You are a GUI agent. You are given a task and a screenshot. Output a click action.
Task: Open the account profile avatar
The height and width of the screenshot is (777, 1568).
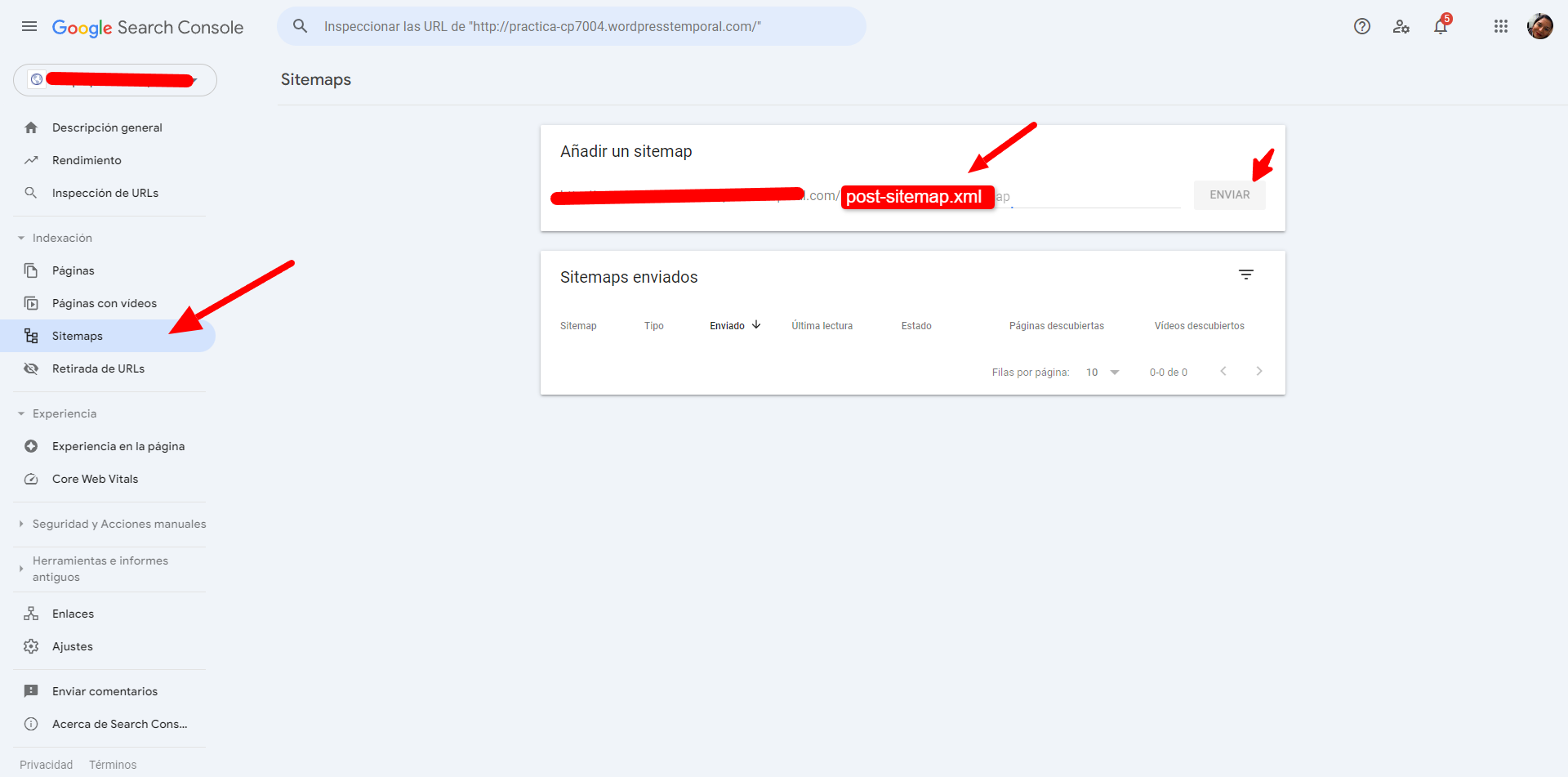click(x=1540, y=26)
